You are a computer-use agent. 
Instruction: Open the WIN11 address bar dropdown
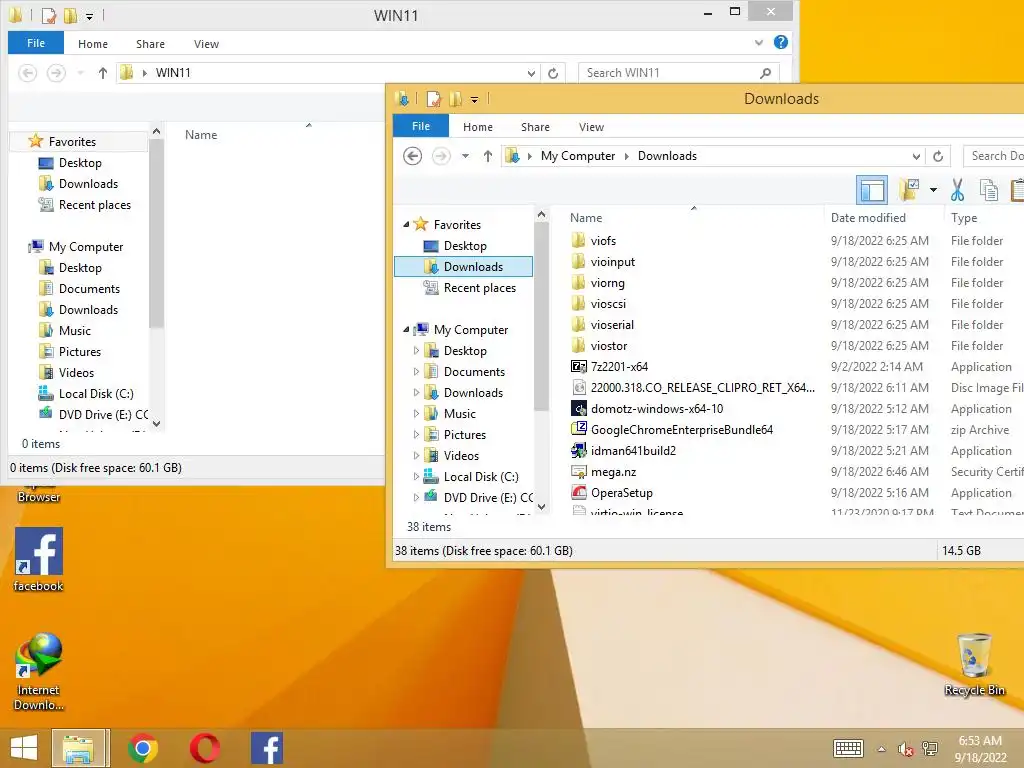[531, 73]
